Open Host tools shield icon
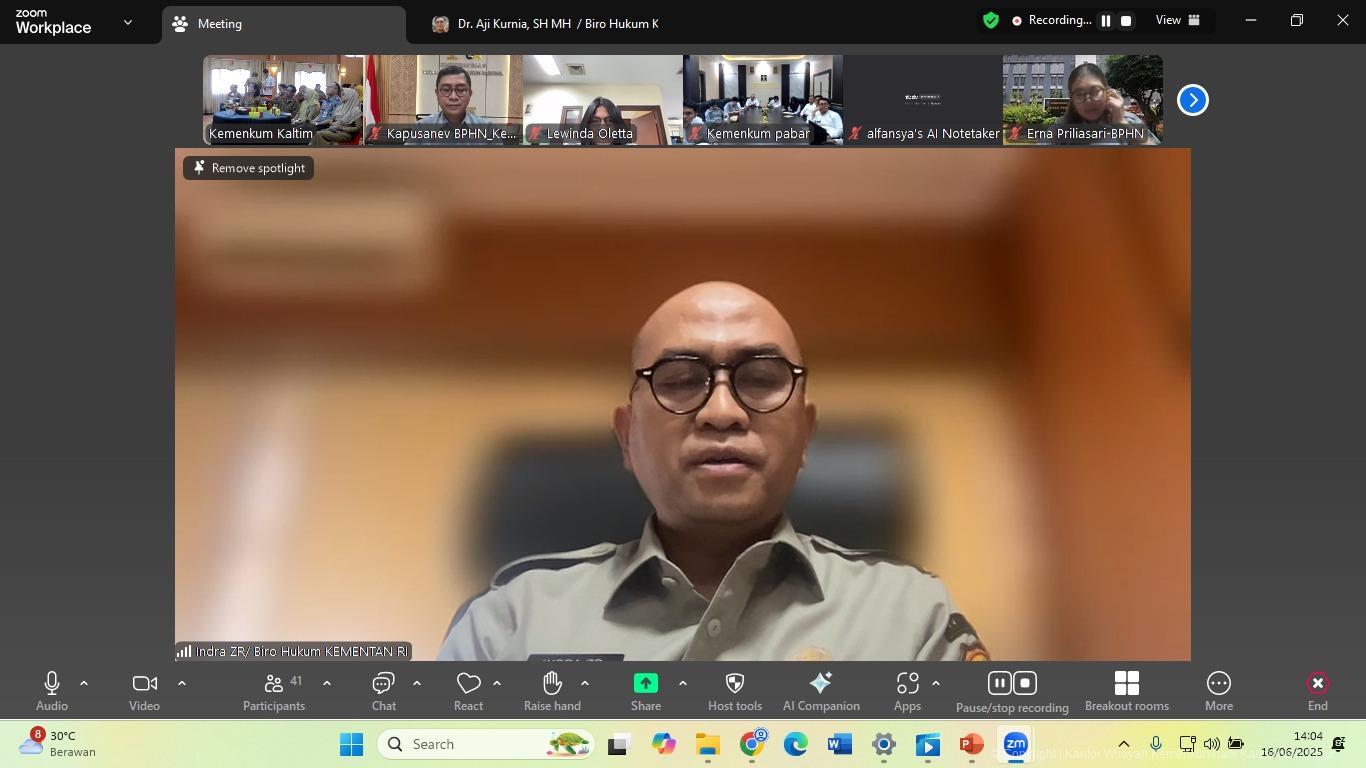1366x768 pixels. point(734,691)
